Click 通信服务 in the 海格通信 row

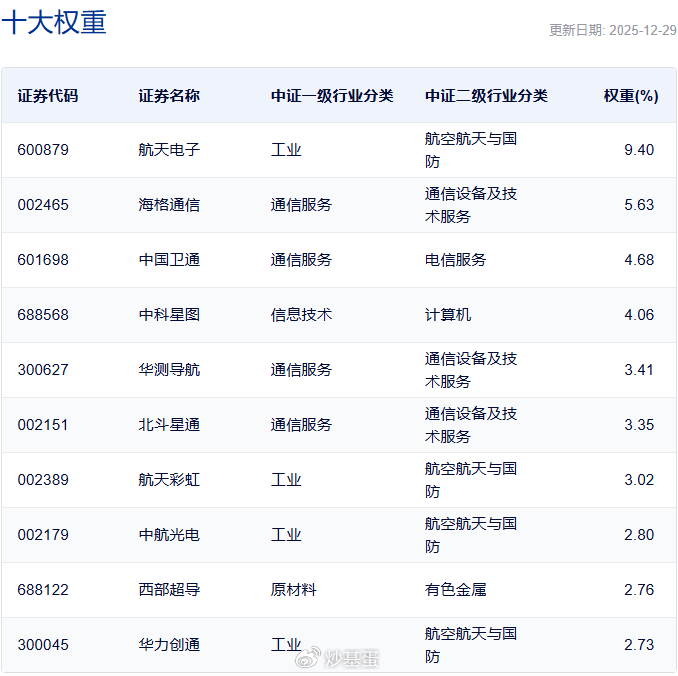(301, 205)
